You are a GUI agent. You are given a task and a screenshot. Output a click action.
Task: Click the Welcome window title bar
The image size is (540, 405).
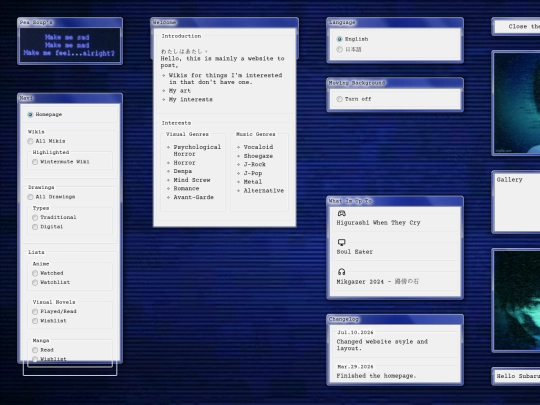click(x=225, y=23)
